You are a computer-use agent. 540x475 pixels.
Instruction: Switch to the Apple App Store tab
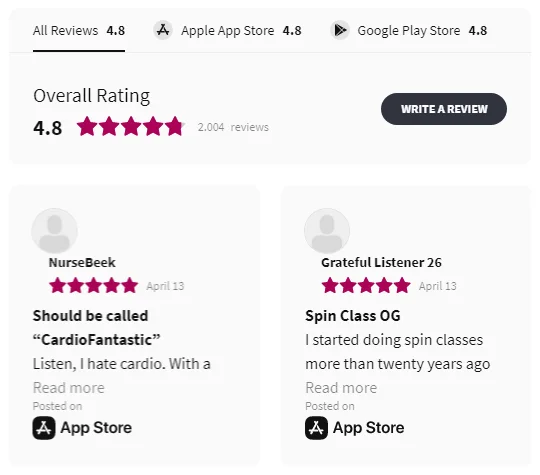pyautogui.click(x=227, y=31)
